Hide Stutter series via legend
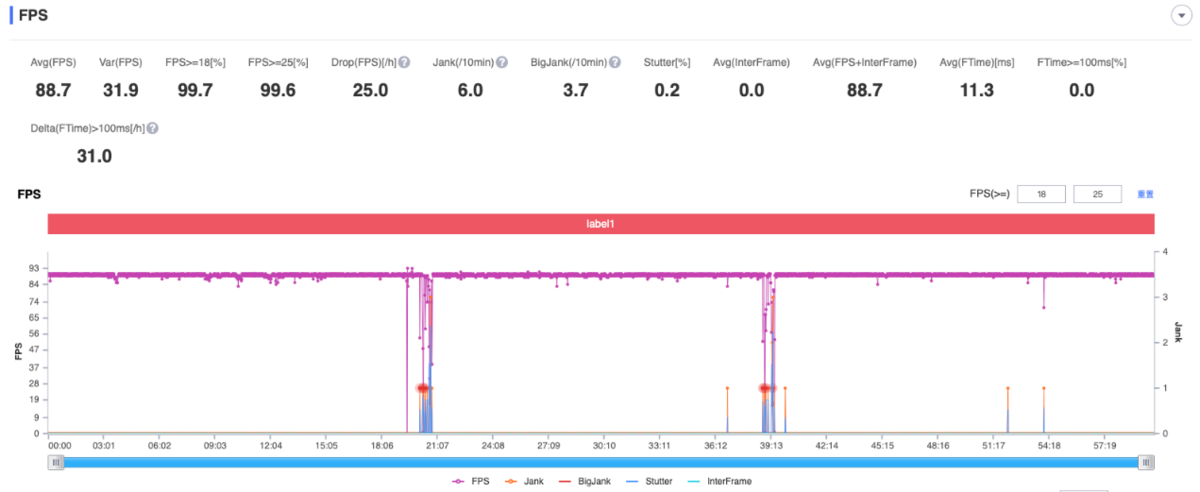 650,481
